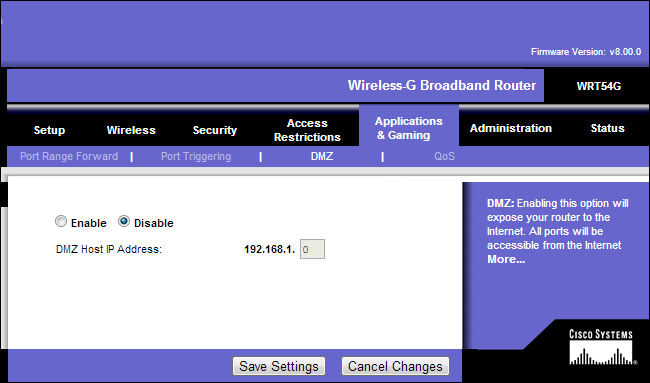Open the Security tab

215,130
